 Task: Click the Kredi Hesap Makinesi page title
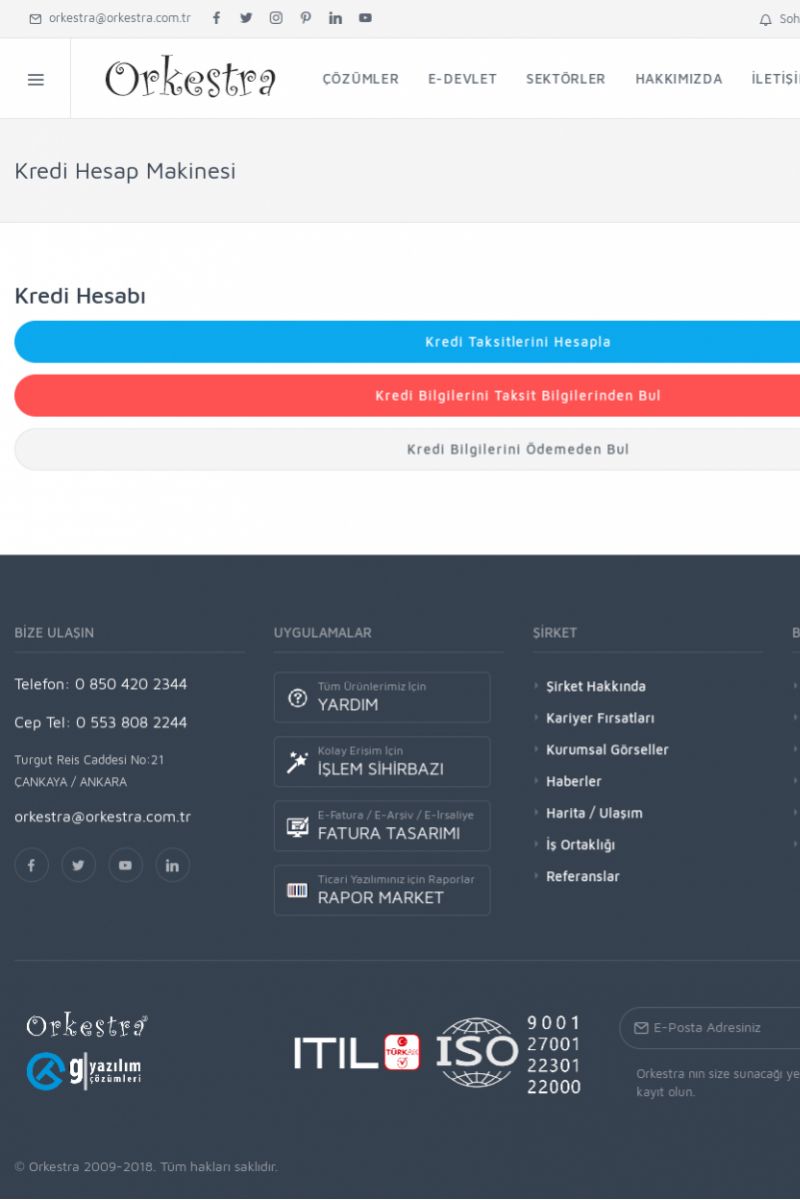125,171
